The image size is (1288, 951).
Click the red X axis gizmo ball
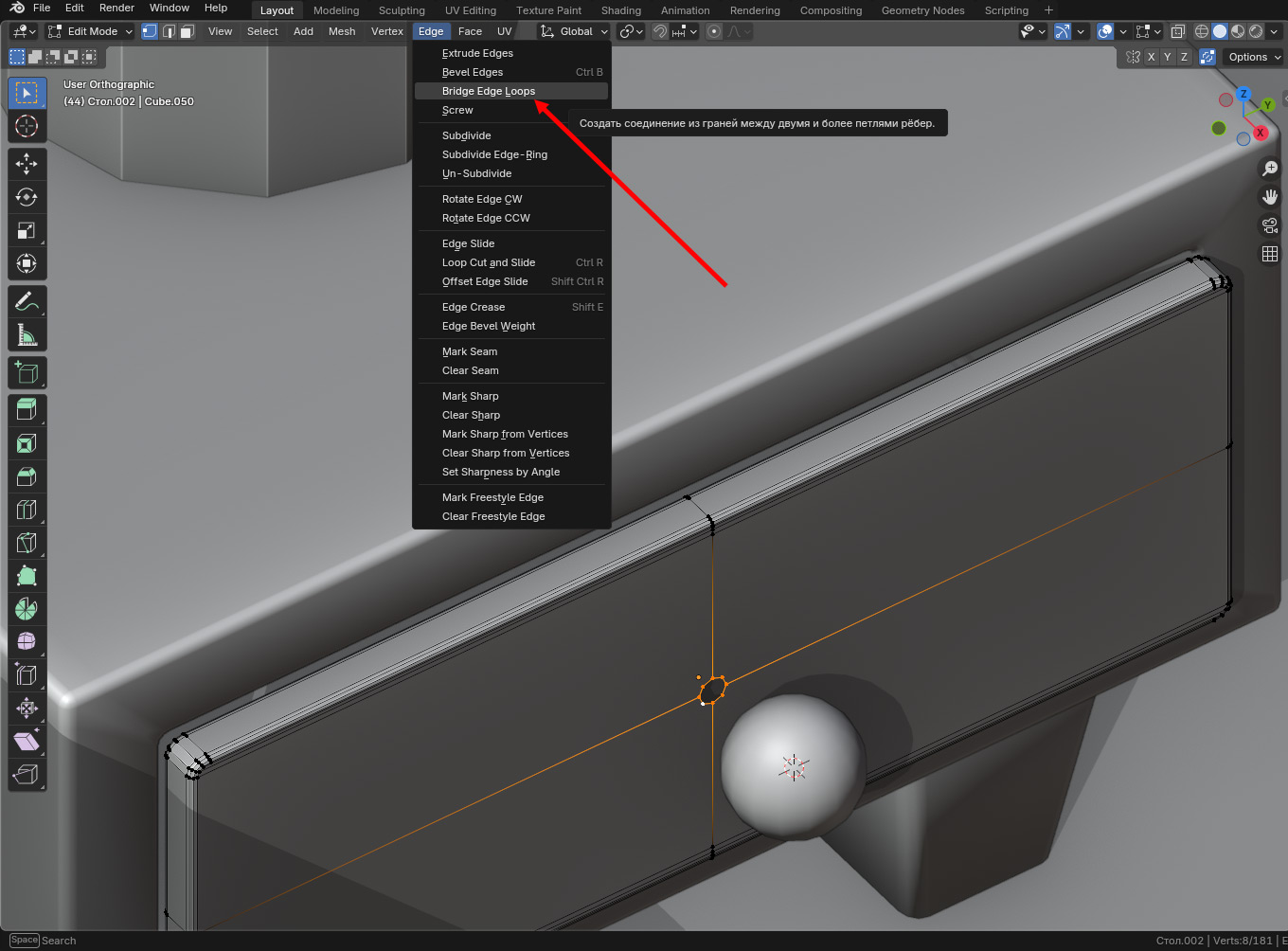[1261, 133]
